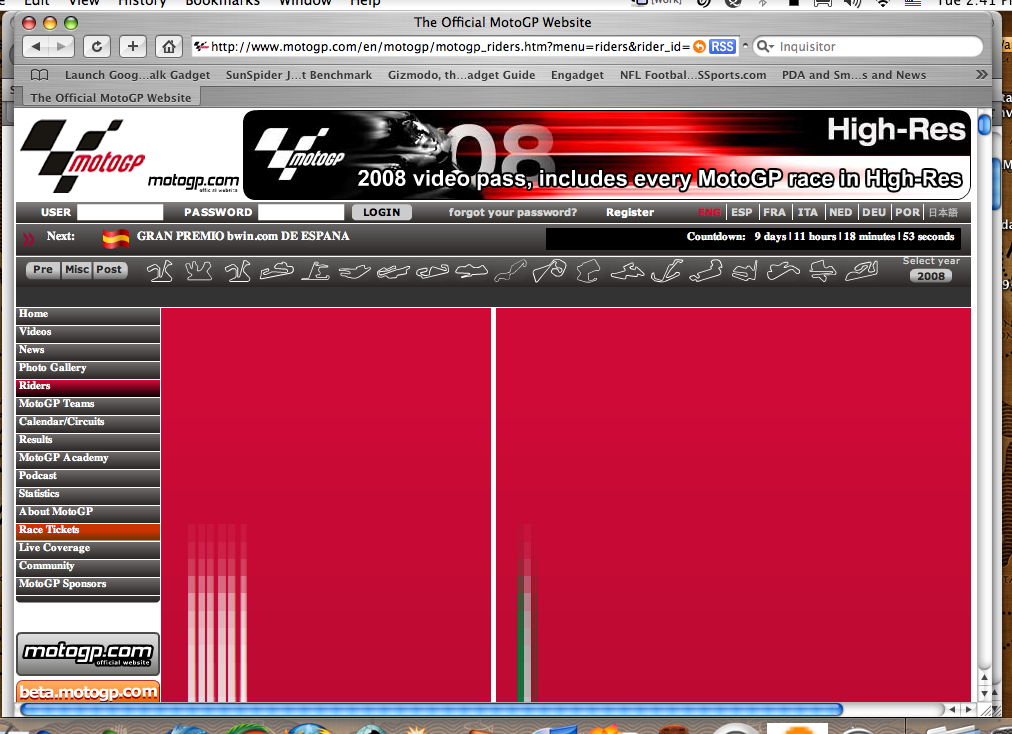Image resolution: width=1012 pixels, height=734 pixels.
Task: Click the LOGIN button
Action: click(381, 212)
